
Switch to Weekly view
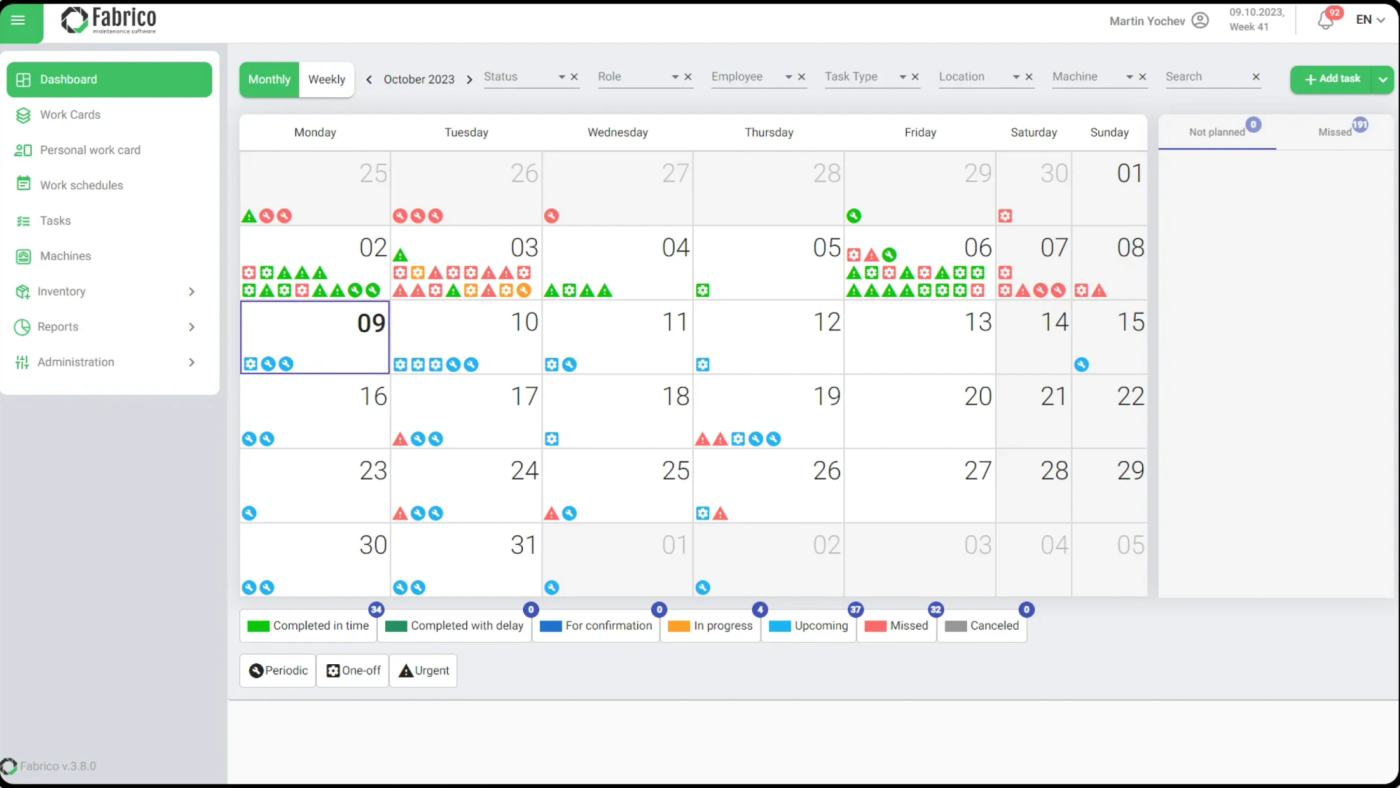[x=326, y=80]
